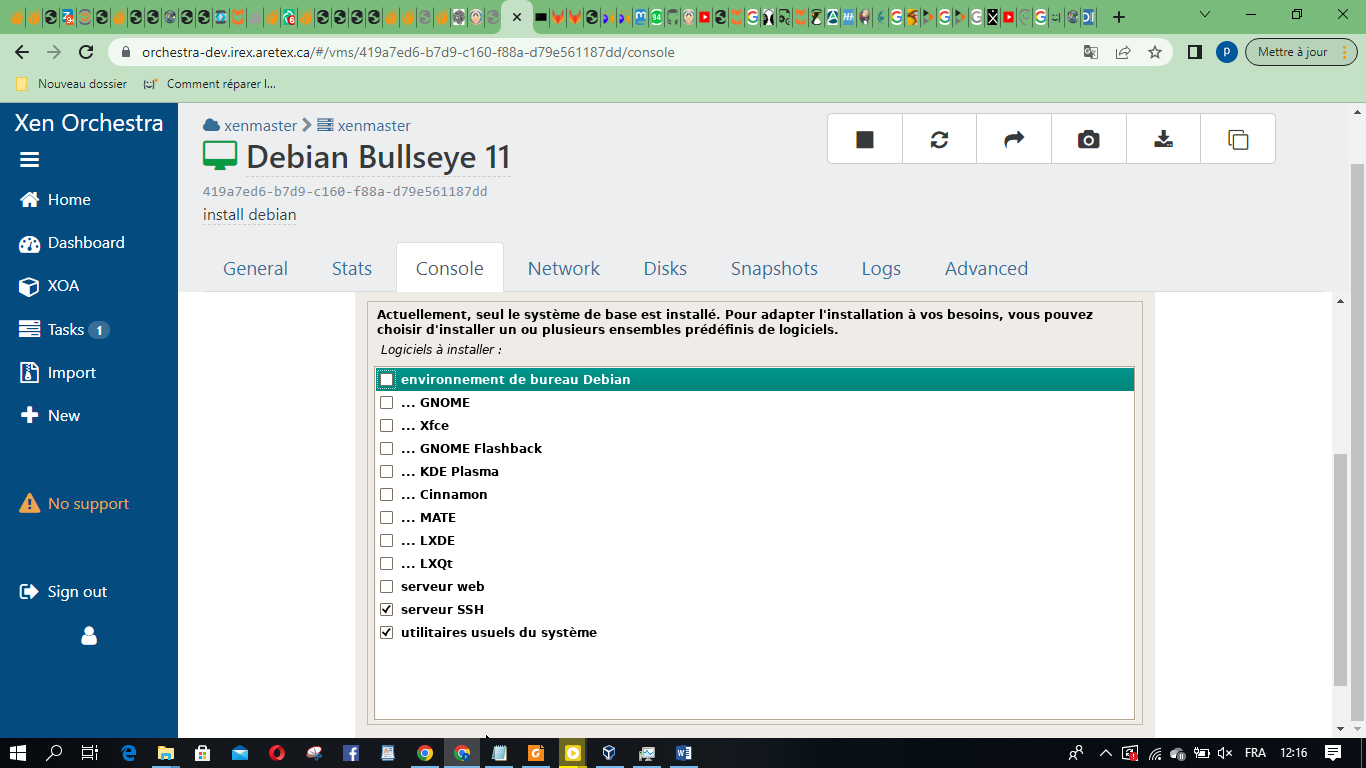Screen dimensions: 1366x768
Task: Expand the tab search chevron
Action: (1204, 16)
